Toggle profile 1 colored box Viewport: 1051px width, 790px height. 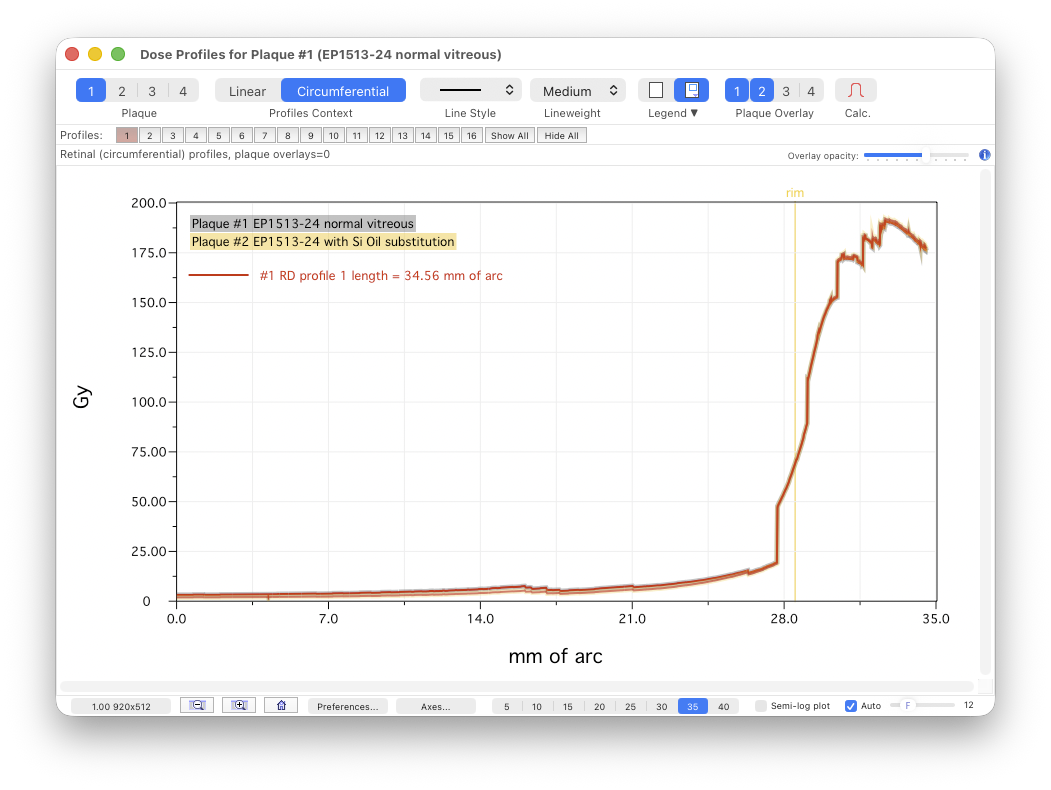point(127,136)
